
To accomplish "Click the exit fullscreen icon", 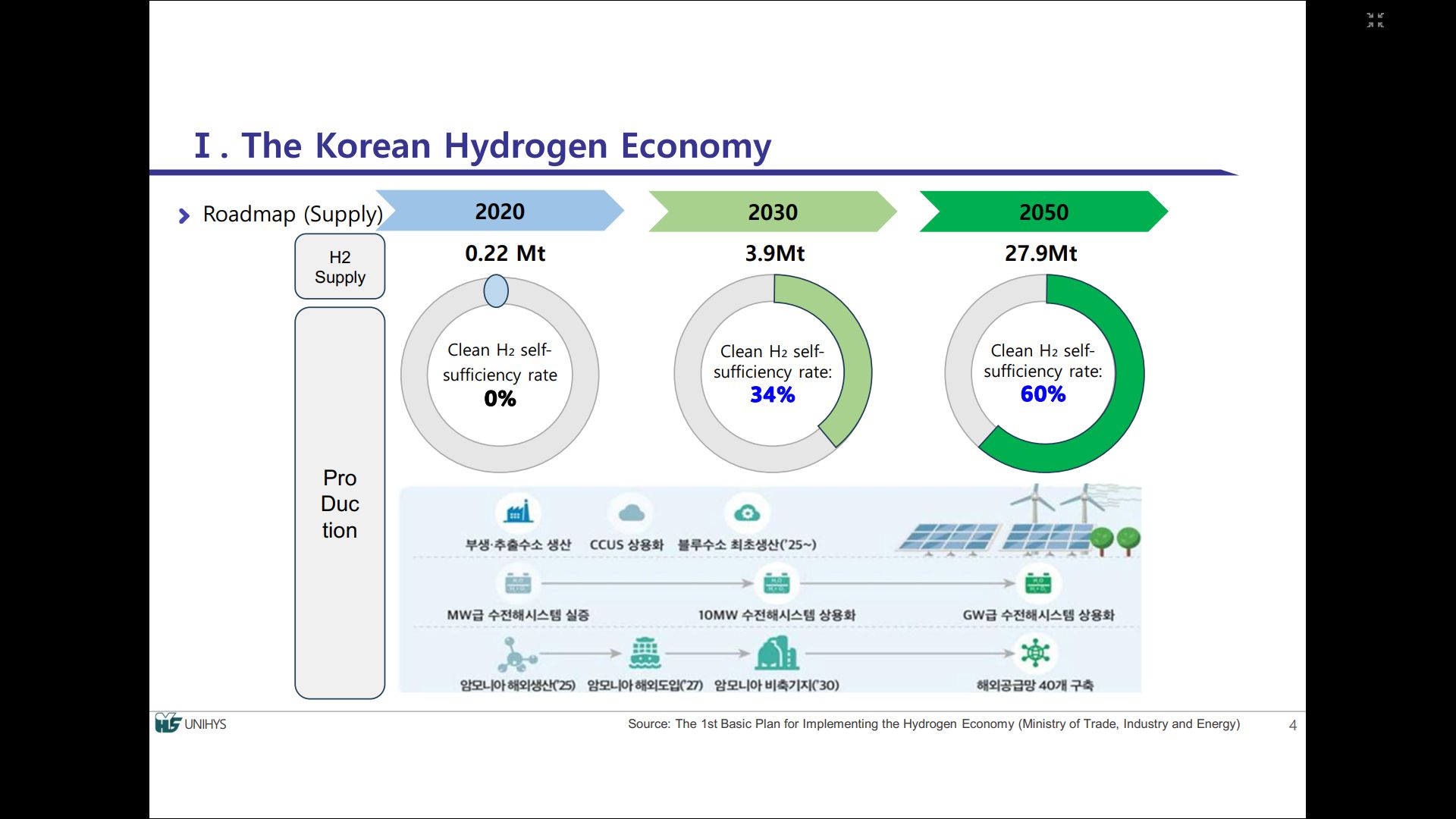I will point(1375,20).
